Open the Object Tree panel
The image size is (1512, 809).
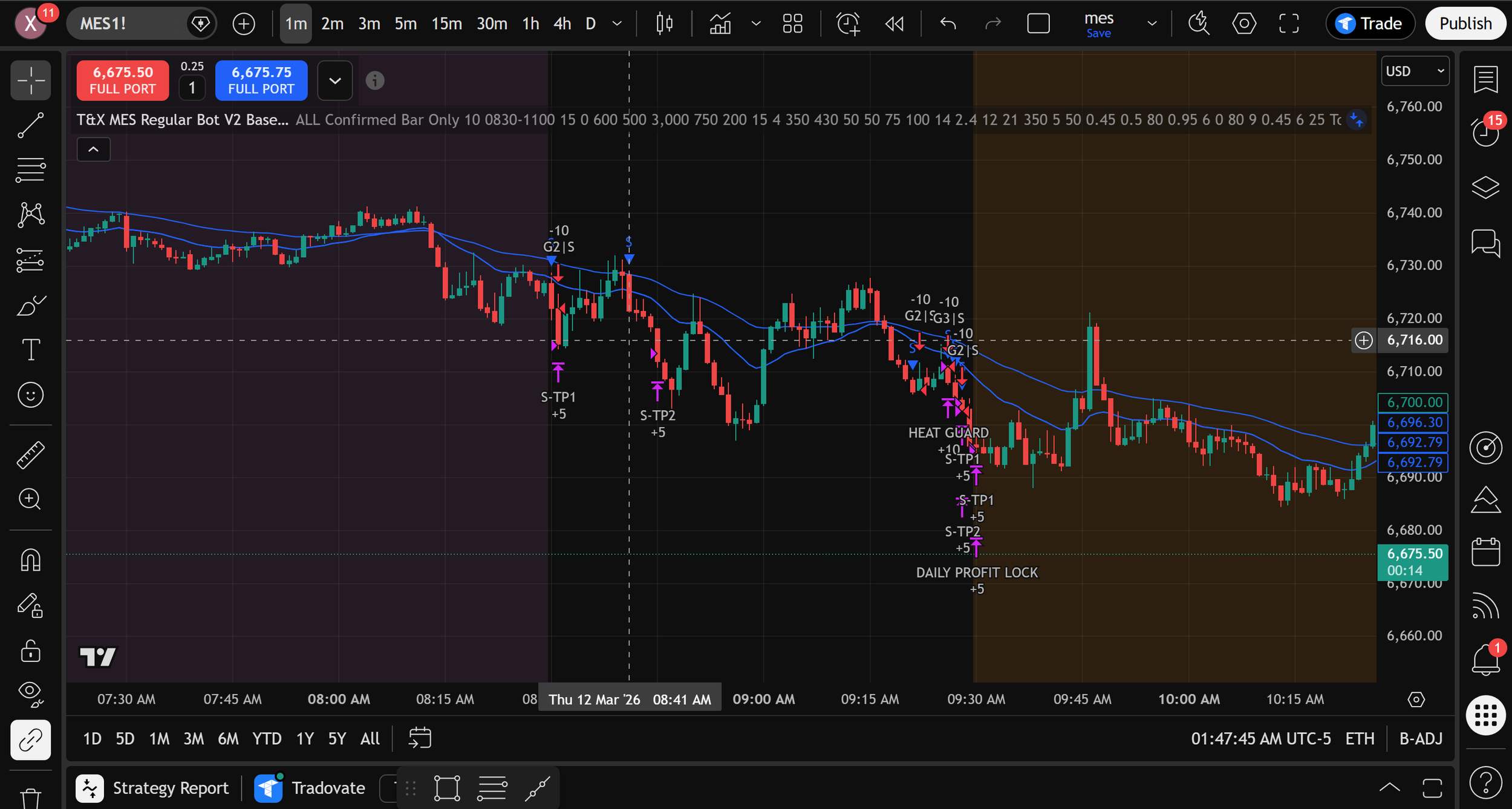(1486, 187)
